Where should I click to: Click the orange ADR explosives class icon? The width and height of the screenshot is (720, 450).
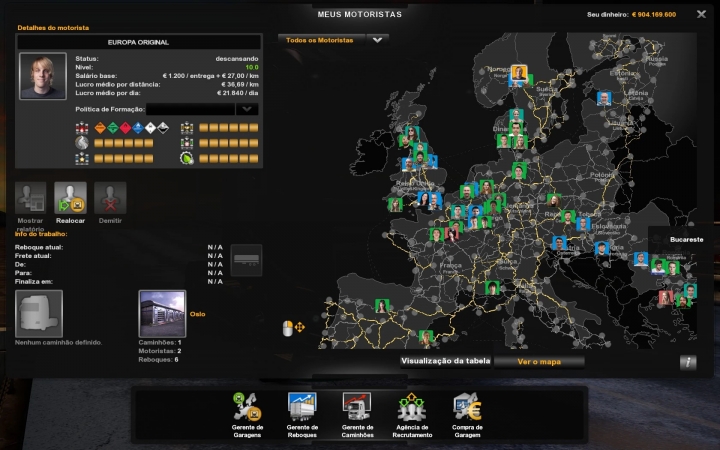tap(100, 128)
